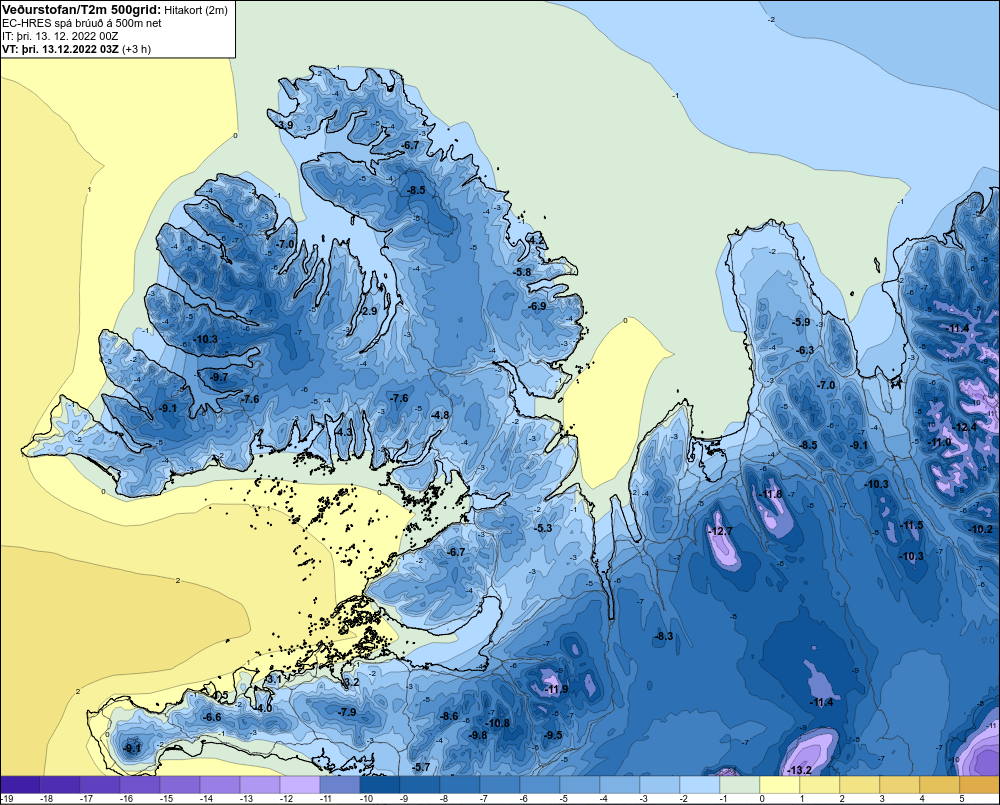Screen dimensions: 1000x805
Task: Click the -5.3 temperature label
Action: pos(543,528)
